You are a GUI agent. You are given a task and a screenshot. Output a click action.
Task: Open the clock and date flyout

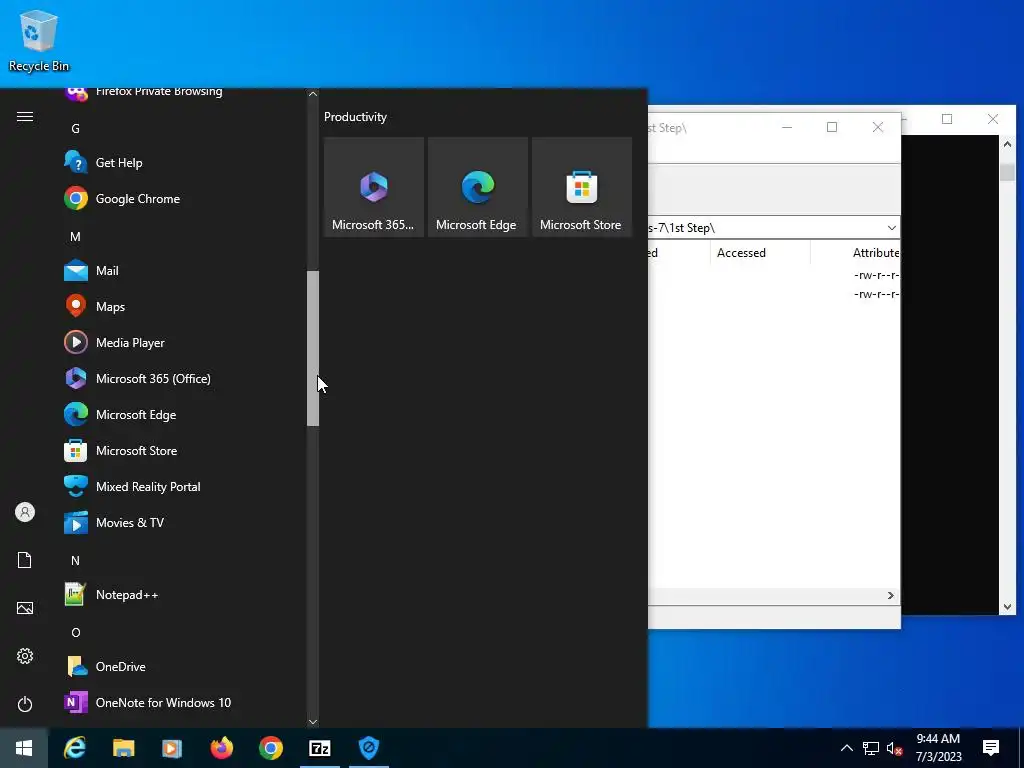click(x=938, y=748)
